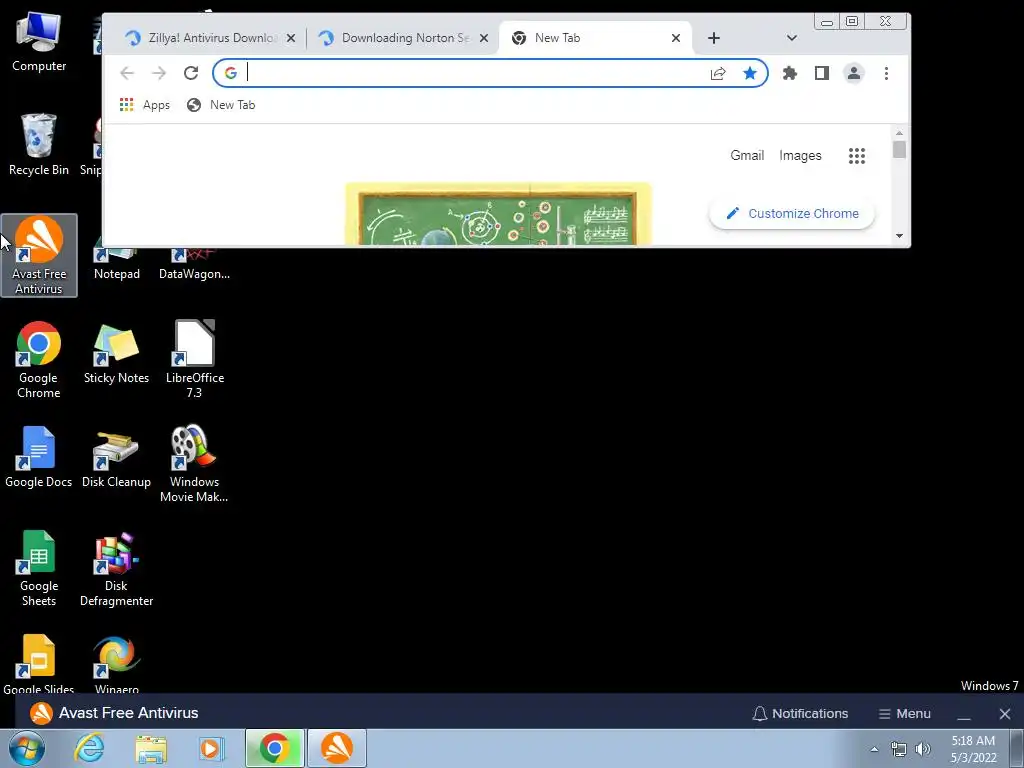Expand the tab search dropdown arrow
Image resolution: width=1024 pixels, height=768 pixels.
(x=792, y=38)
